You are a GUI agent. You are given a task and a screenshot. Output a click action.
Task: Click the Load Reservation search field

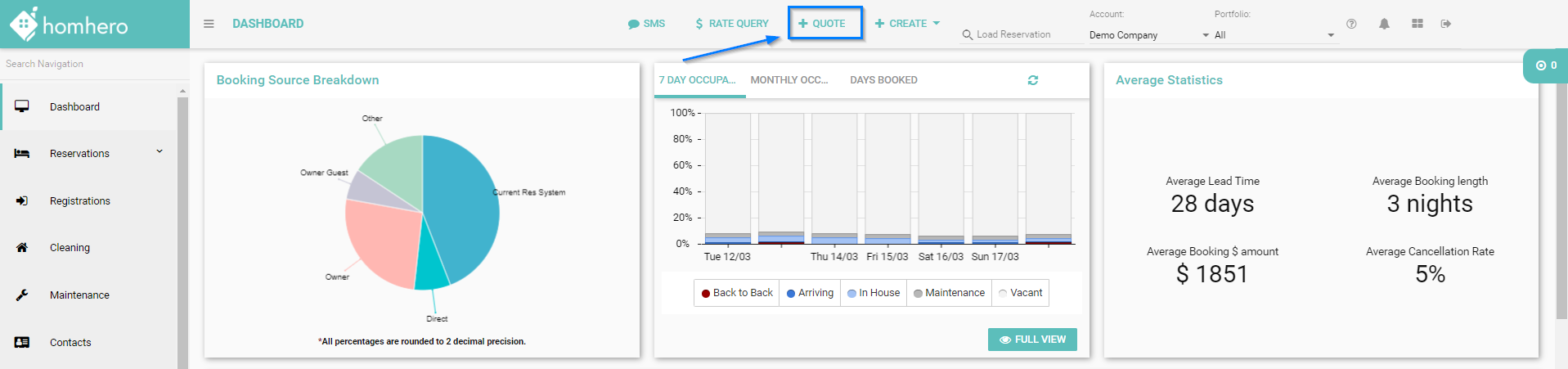point(1018,34)
